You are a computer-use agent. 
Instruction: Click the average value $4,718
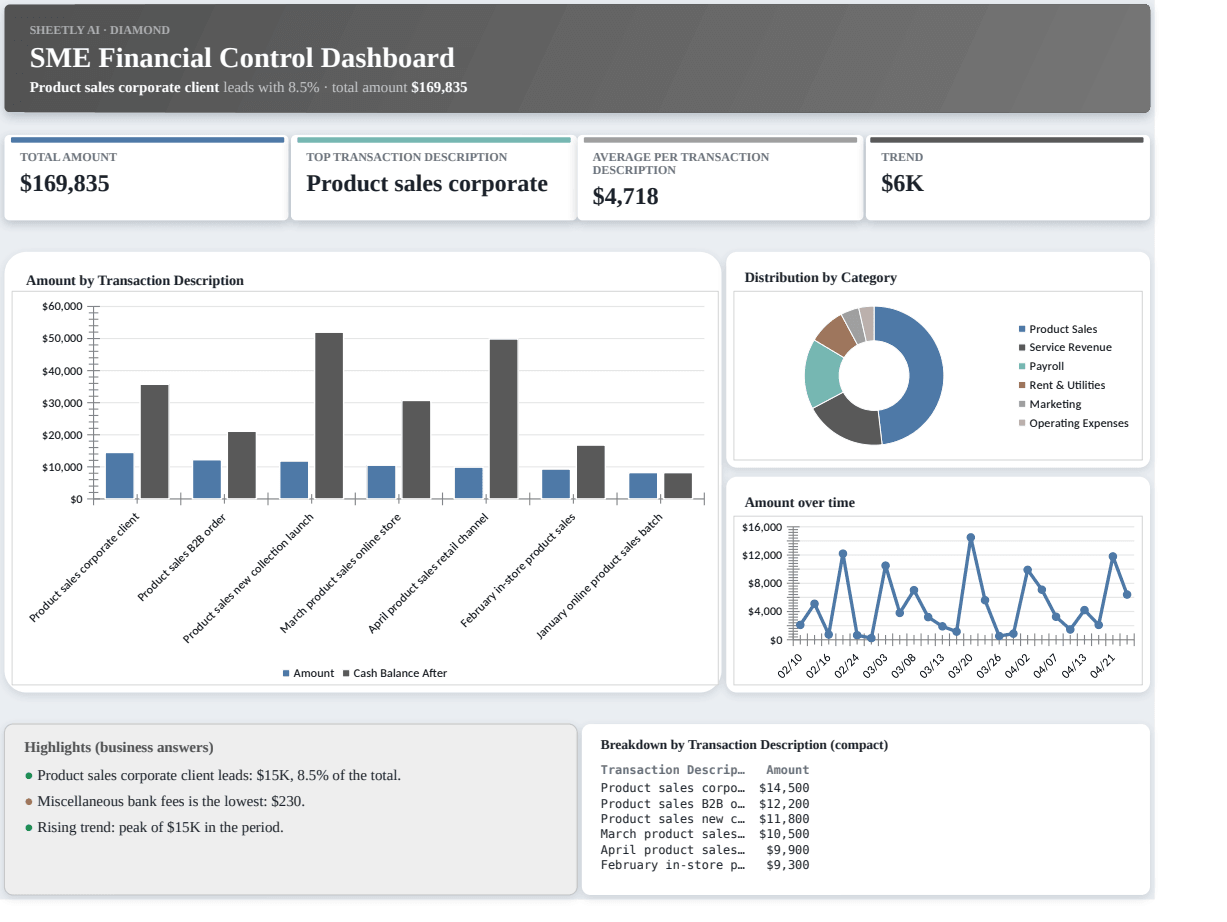(626, 197)
